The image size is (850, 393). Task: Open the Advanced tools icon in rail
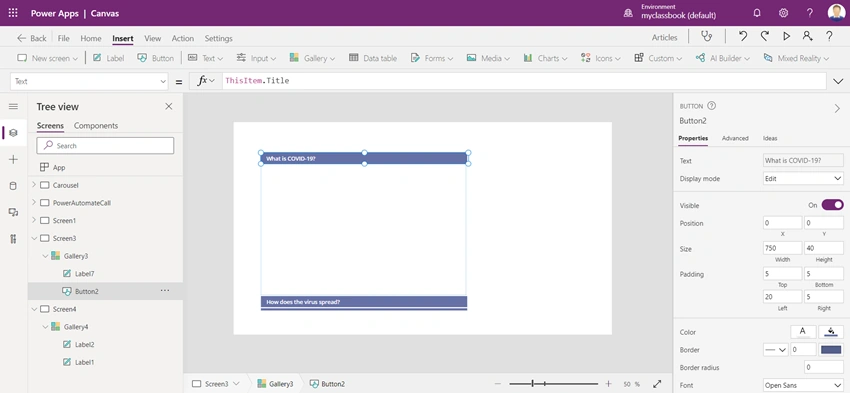point(14,239)
